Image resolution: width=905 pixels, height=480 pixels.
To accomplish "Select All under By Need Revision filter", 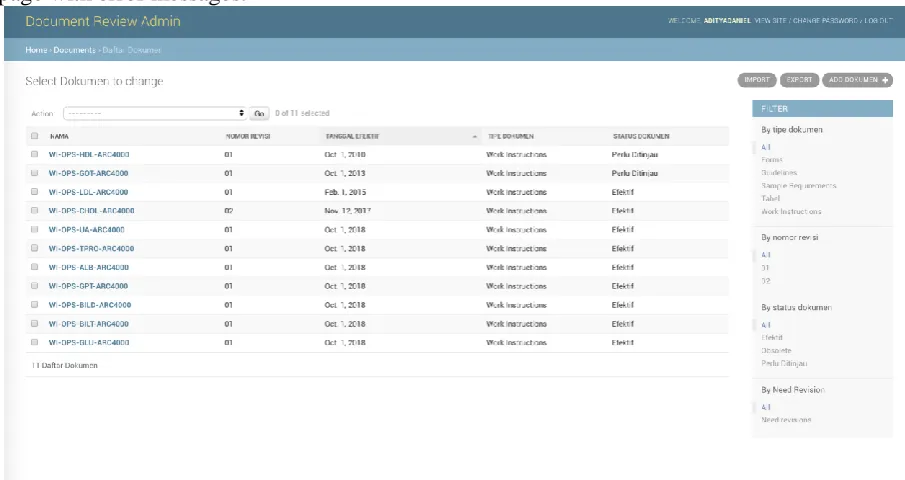I will (766, 407).
